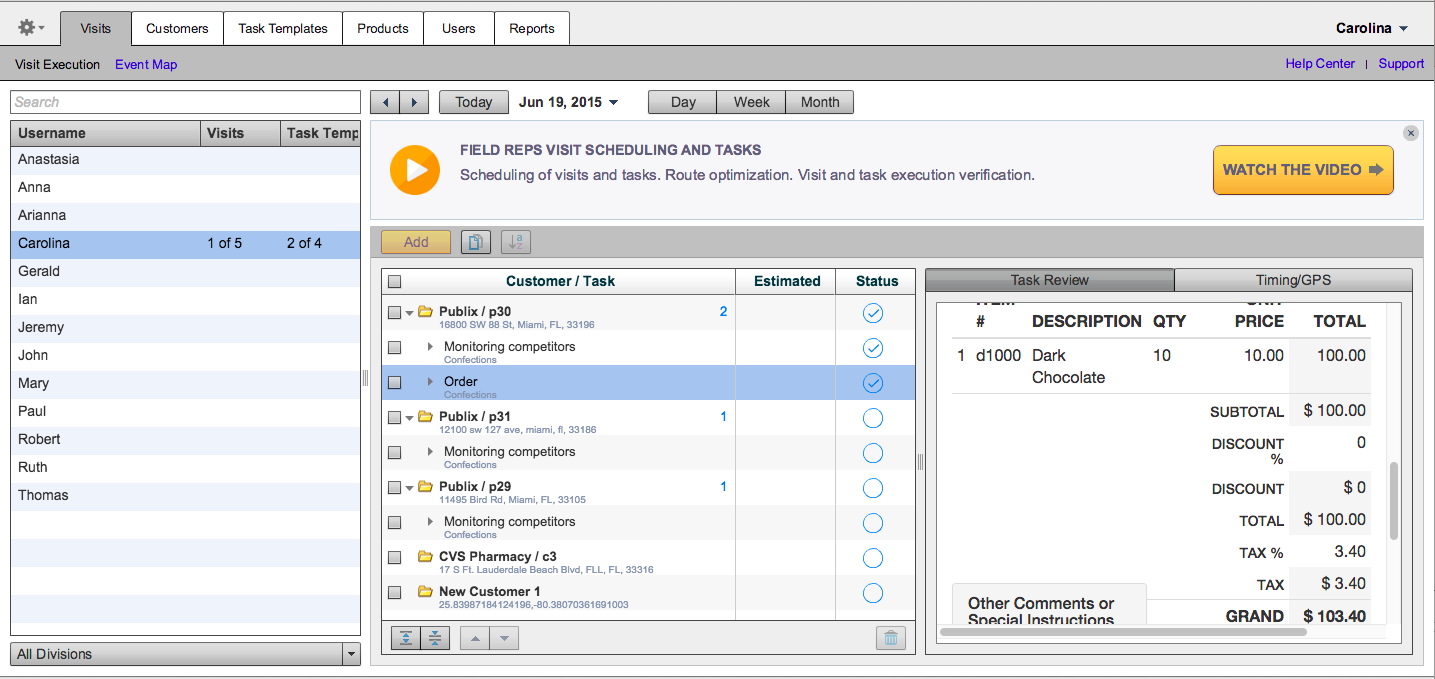Select user Anastasia in the list
The image size is (1435, 679).
click(x=186, y=159)
